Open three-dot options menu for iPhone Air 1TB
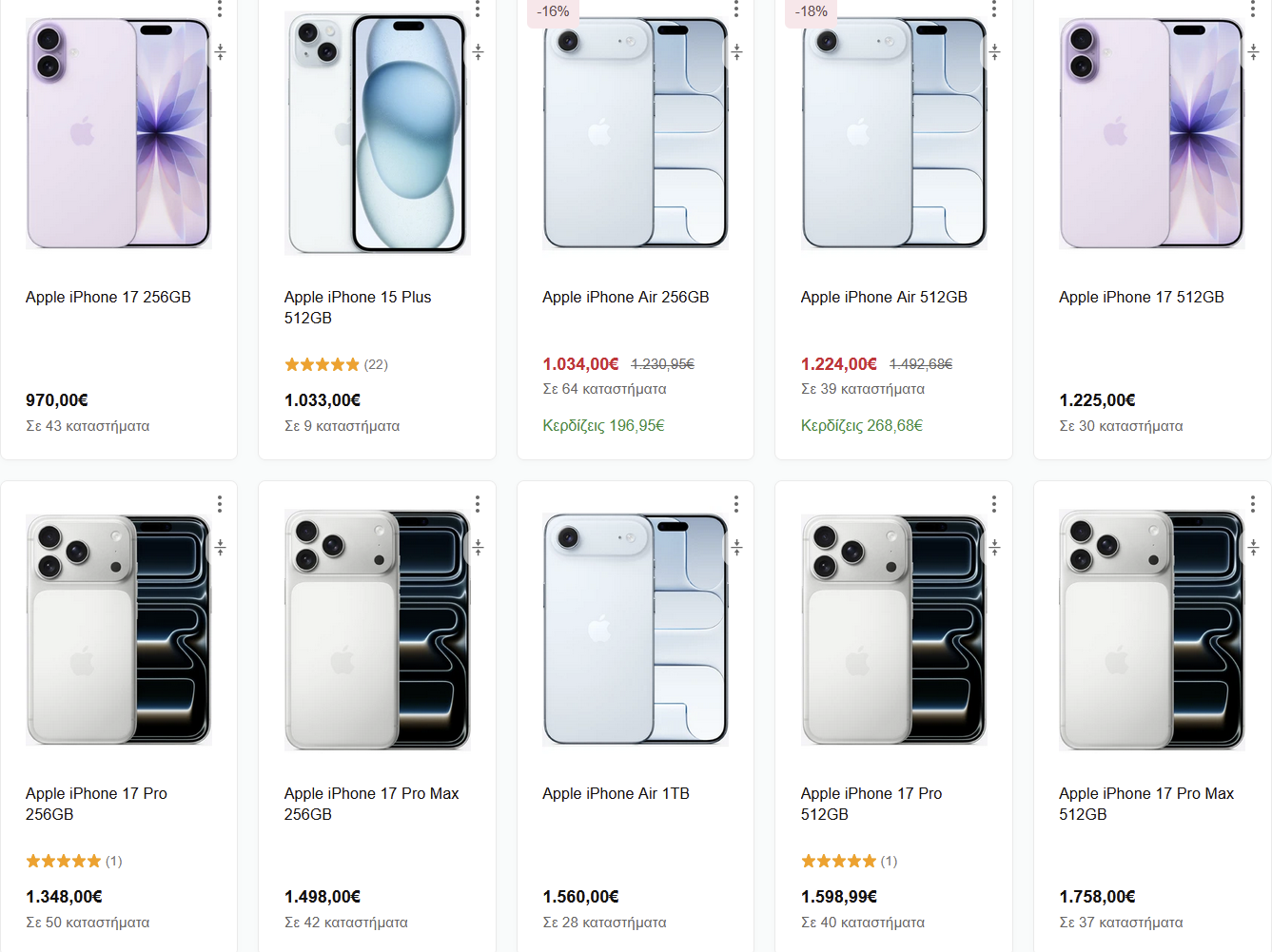The height and width of the screenshot is (952, 1272). (x=736, y=504)
